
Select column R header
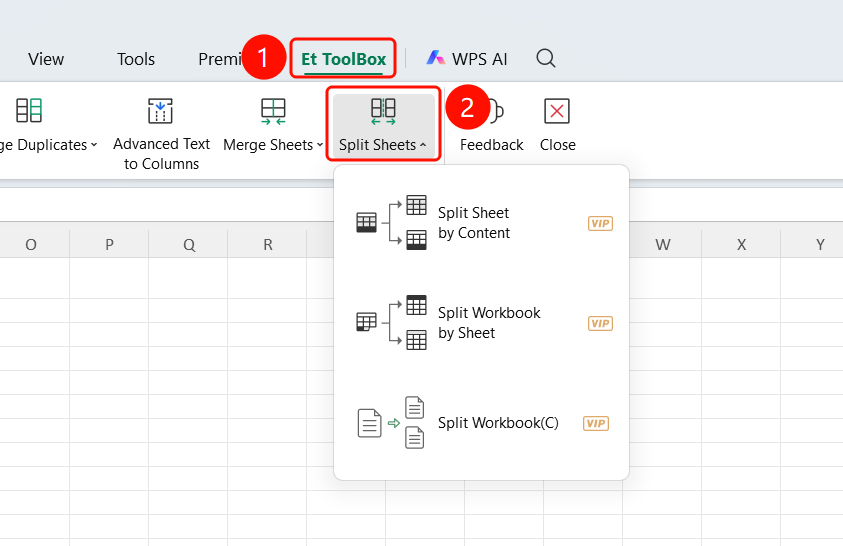(268, 245)
